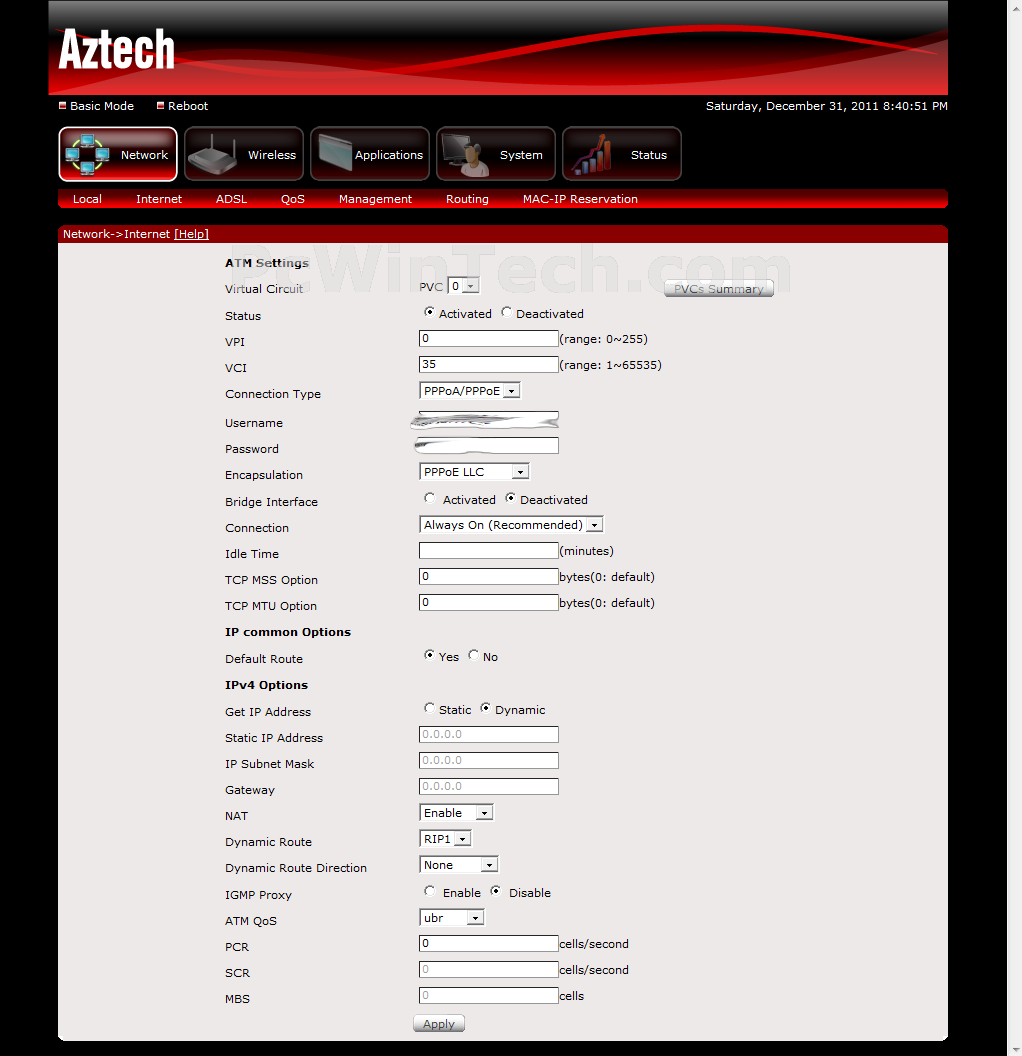Switch to the Routing submenu tab
This screenshot has width=1022, height=1056.
[x=467, y=199]
